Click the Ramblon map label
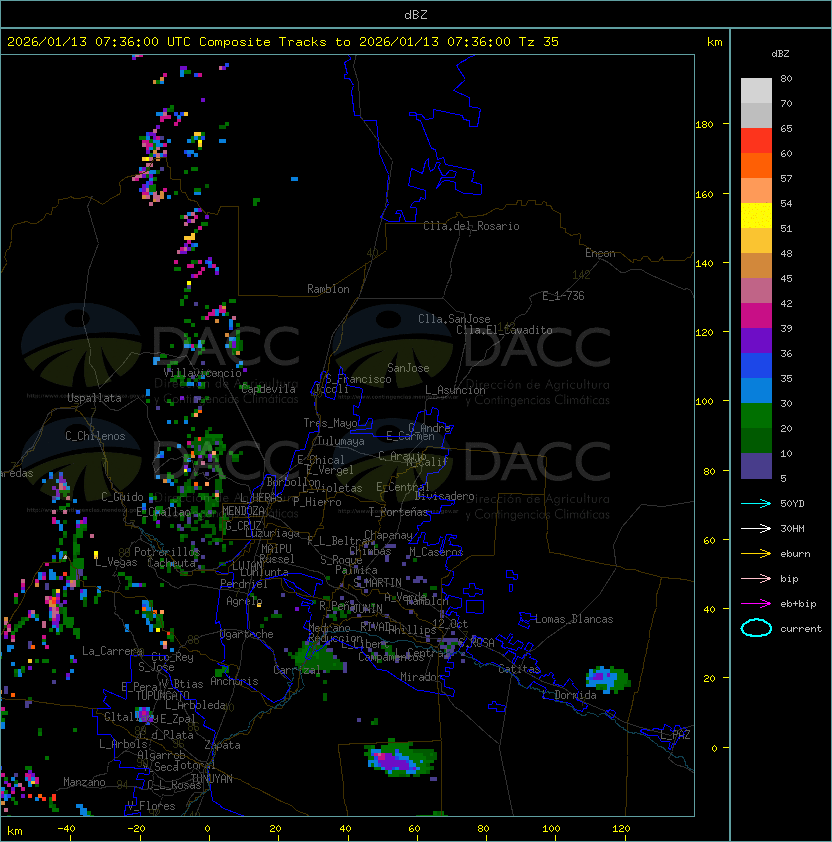This screenshot has height=842, width=832. pos(328,289)
